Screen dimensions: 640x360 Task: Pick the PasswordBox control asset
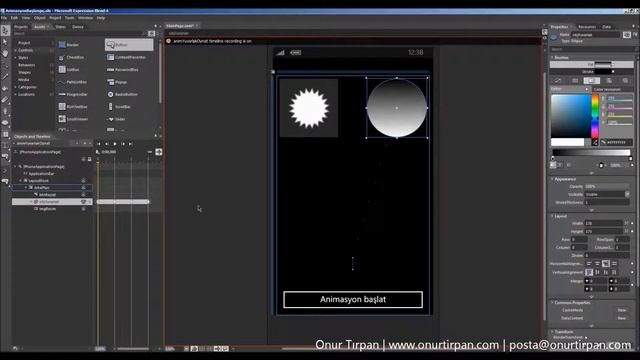coord(123,70)
